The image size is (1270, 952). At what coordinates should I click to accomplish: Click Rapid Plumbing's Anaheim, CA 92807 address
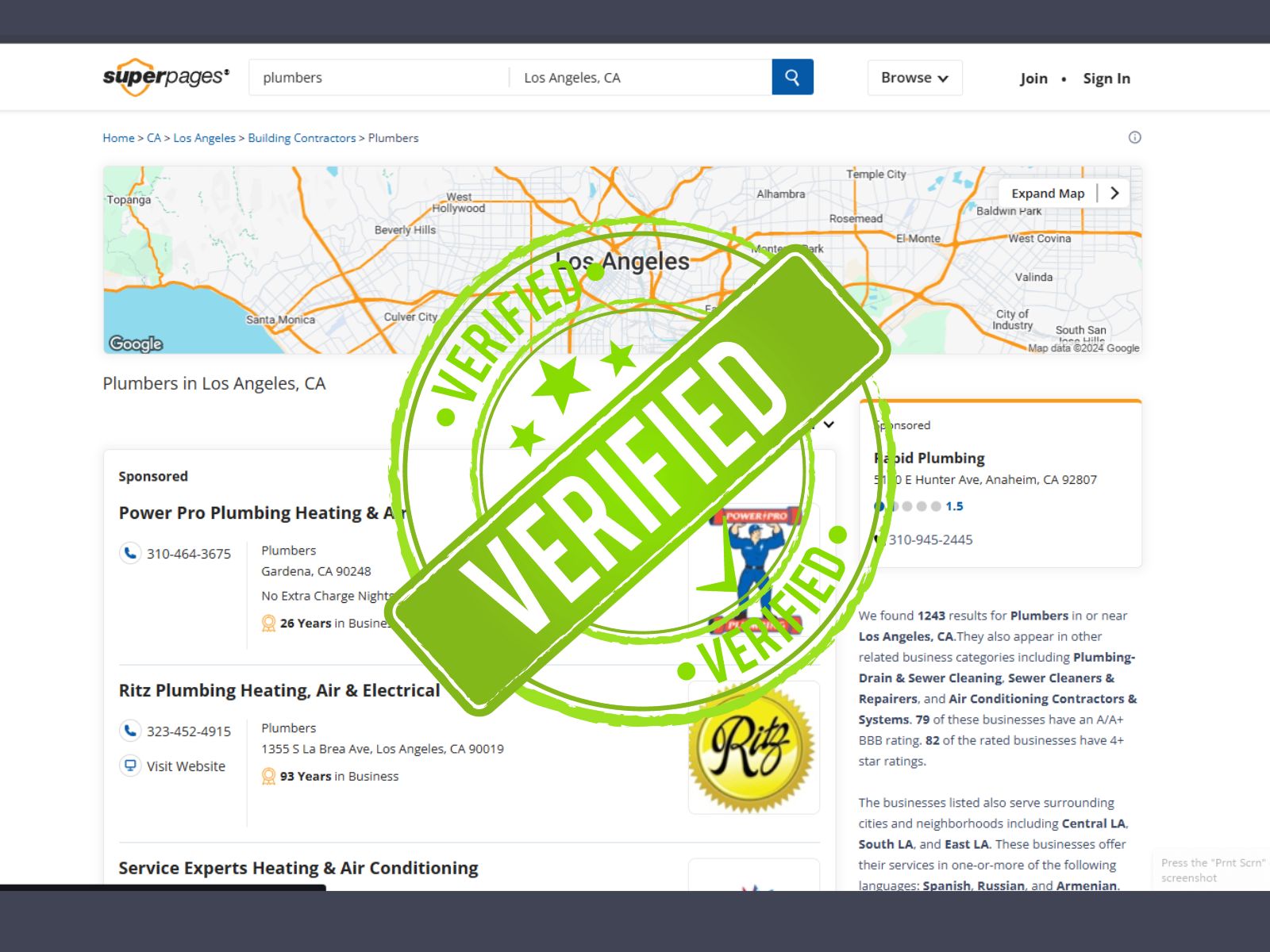[985, 480]
